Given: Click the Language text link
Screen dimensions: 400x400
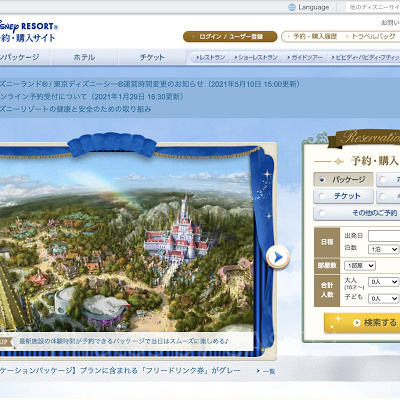Looking at the screenshot, I should (x=314, y=7).
